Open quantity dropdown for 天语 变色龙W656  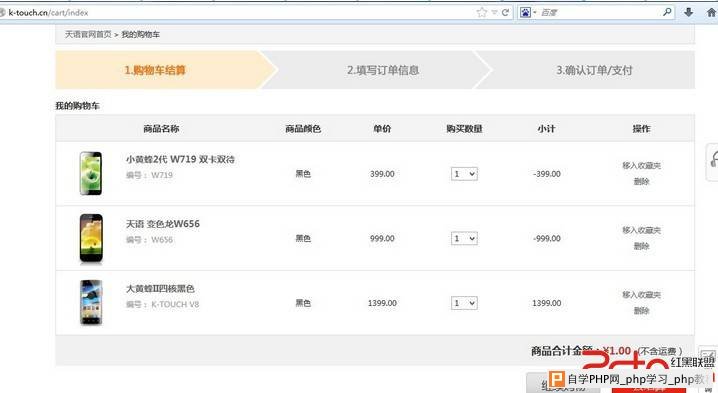(x=464, y=239)
